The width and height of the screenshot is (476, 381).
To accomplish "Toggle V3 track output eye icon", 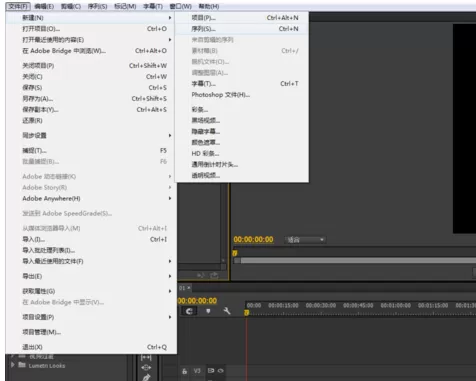I will point(221,370).
